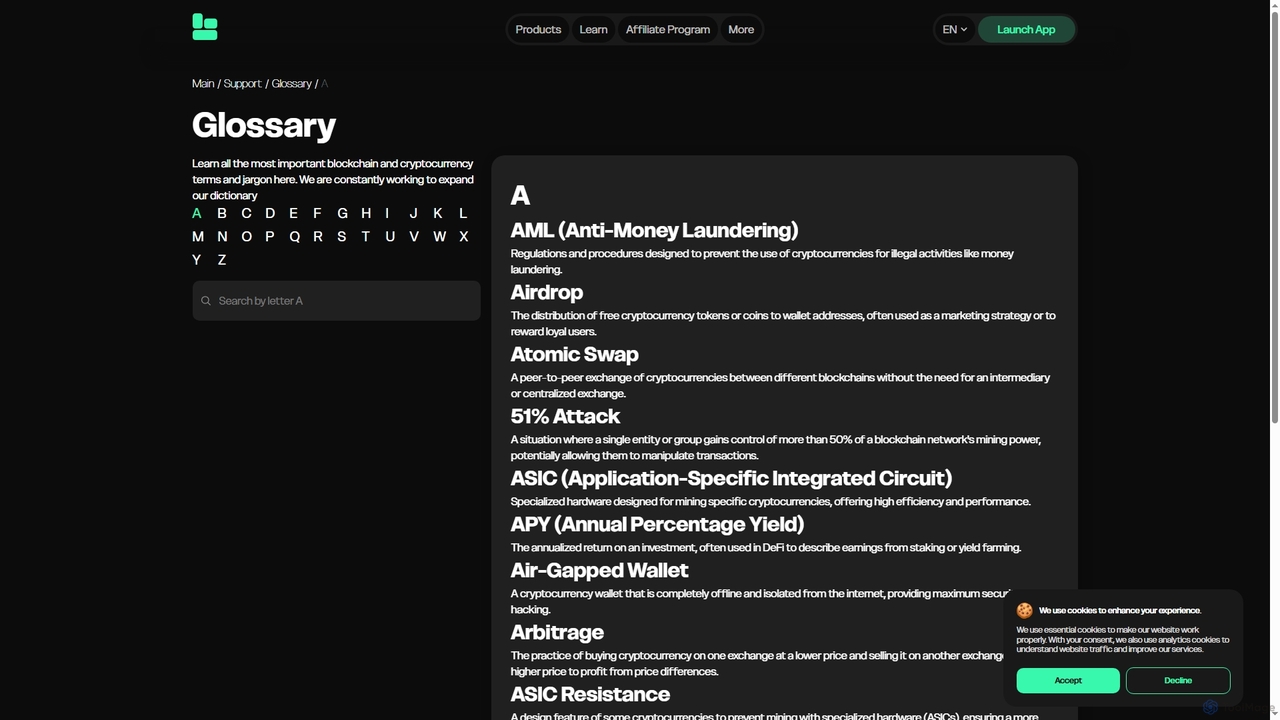Select letter E in alphabet index
Screen dimensions: 1280x720
tap(293, 213)
